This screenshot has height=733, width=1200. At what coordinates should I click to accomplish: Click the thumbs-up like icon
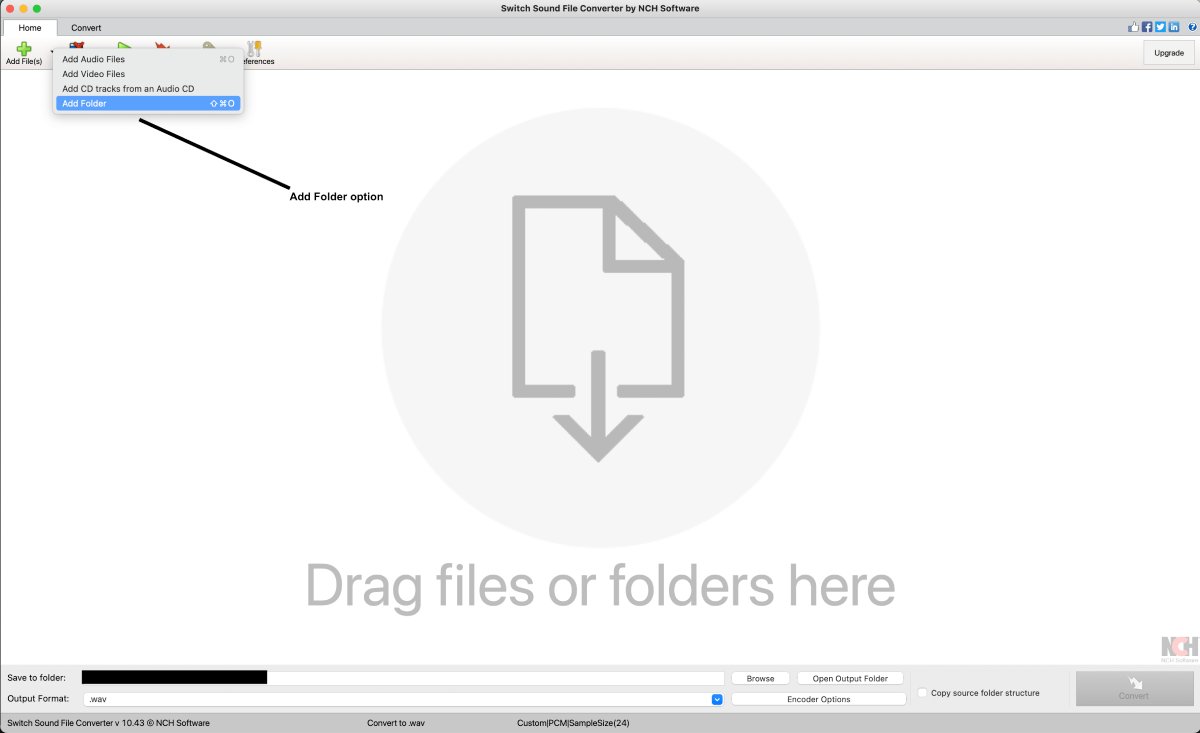1134,27
